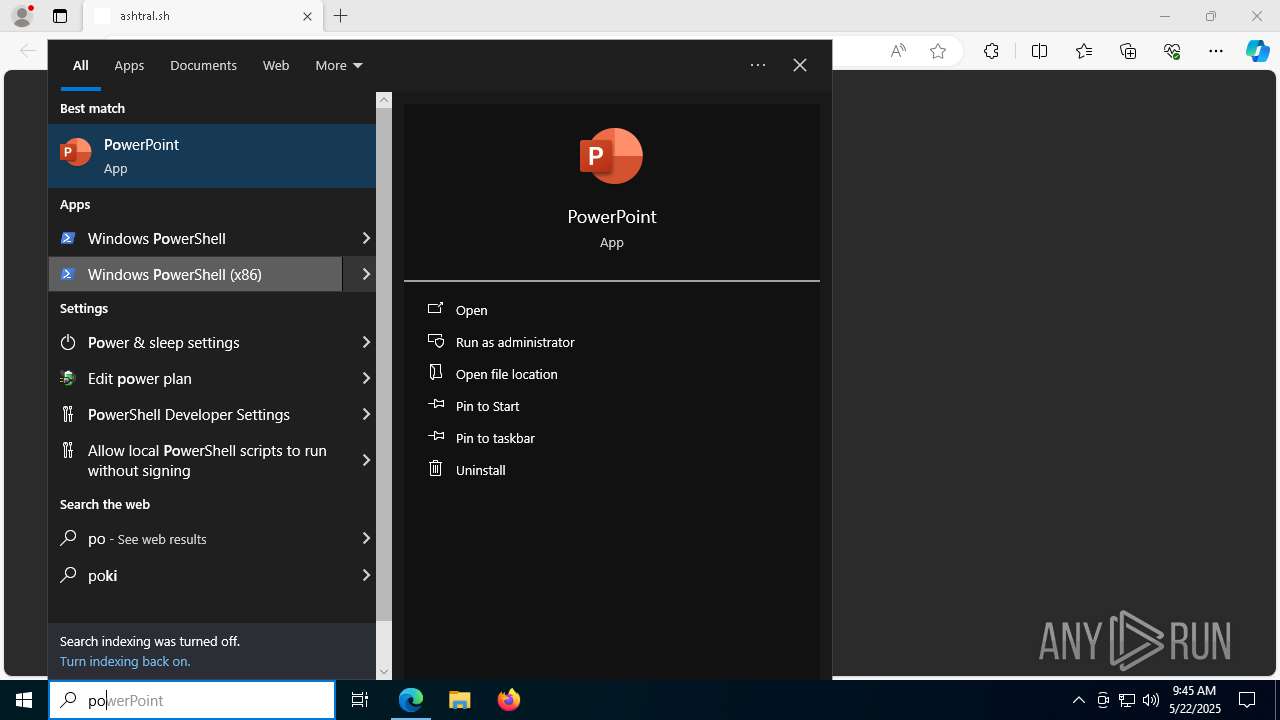Image resolution: width=1280 pixels, height=720 pixels.
Task: Open the volume control in tray
Action: (1151, 700)
